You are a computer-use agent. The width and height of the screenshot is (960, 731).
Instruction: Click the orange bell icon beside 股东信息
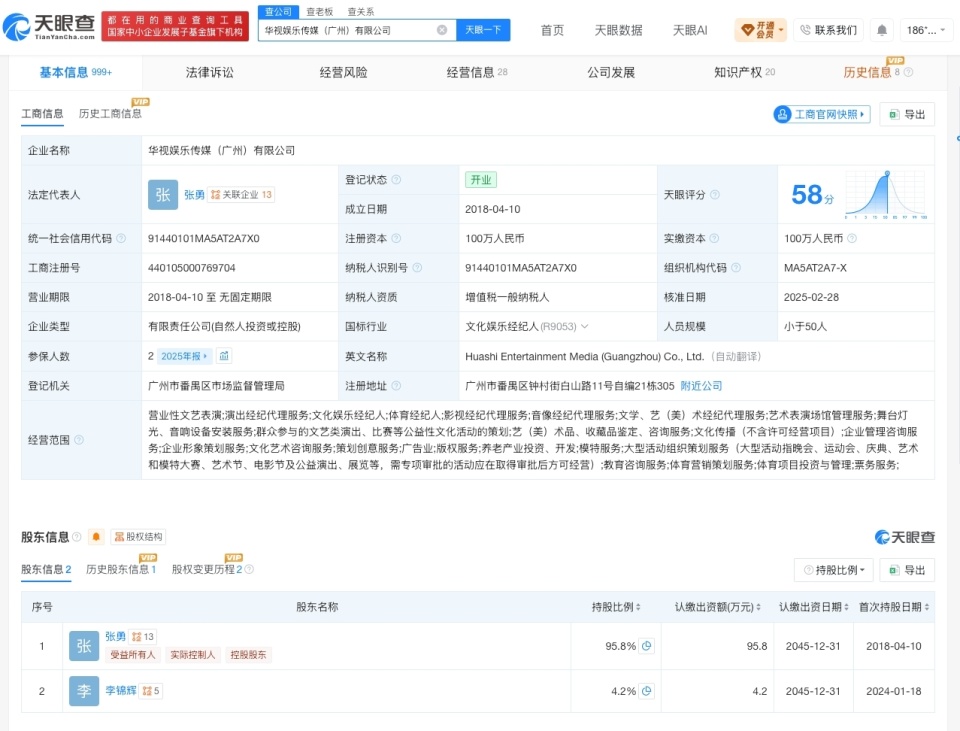pos(96,537)
